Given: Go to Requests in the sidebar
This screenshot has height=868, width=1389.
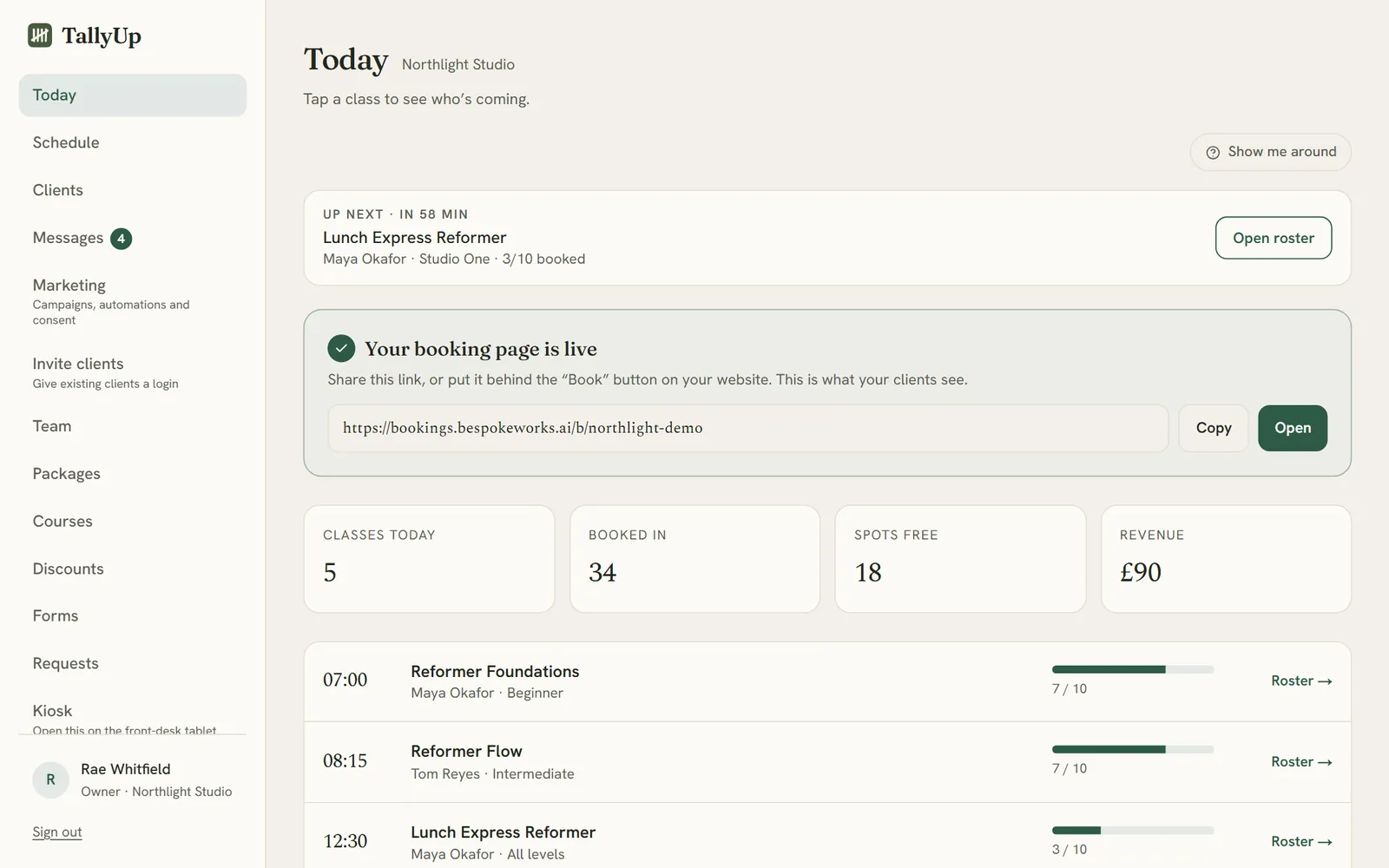Looking at the screenshot, I should 133,663.
